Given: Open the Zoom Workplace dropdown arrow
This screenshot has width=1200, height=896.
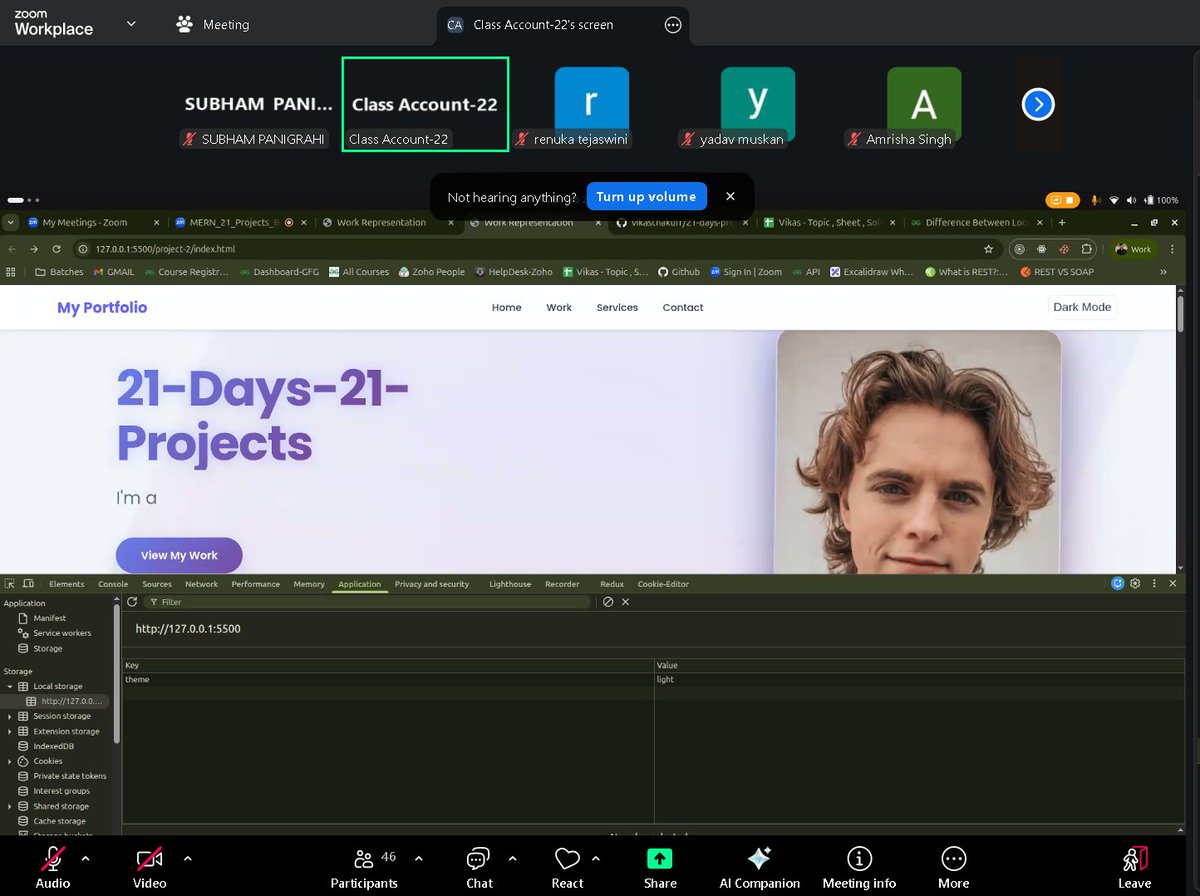Looking at the screenshot, I should click(x=131, y=24).
